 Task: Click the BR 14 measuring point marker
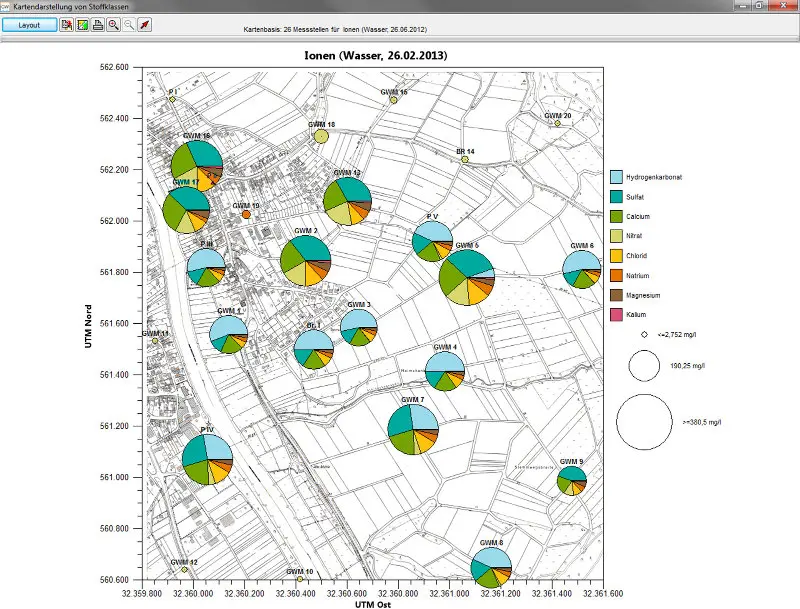tap(465, 160)
